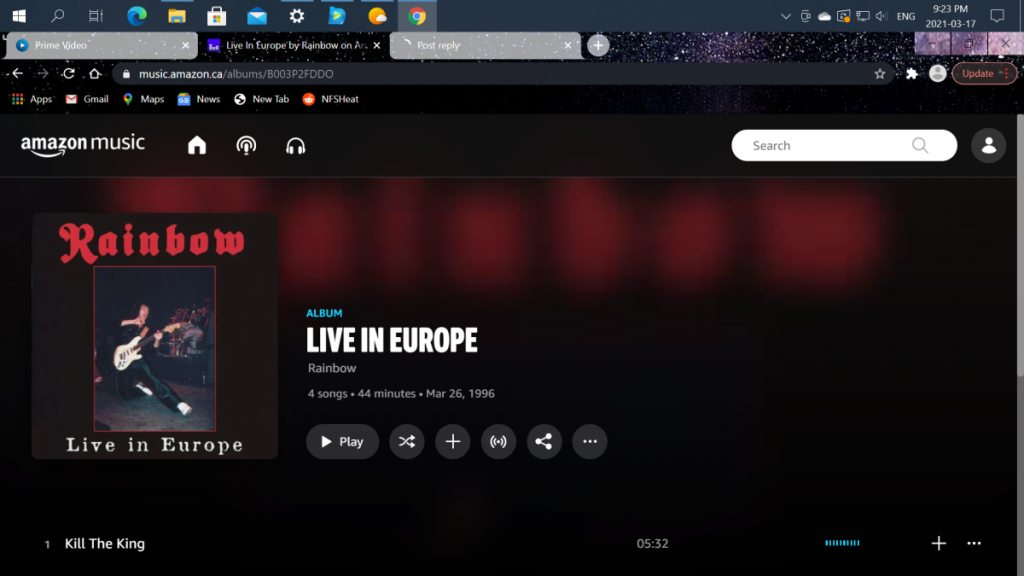Open the Rainbow artist link
Image resolution: width=1024 pixels, height=576 pixels.
332,368
